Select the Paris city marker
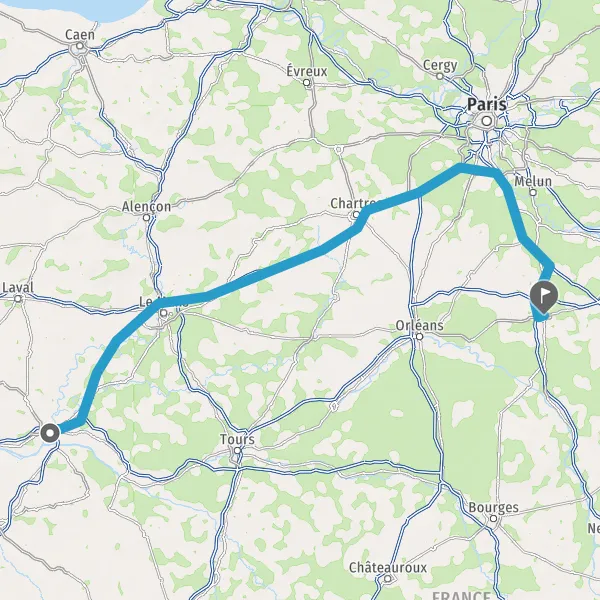 tap(487, 121)
